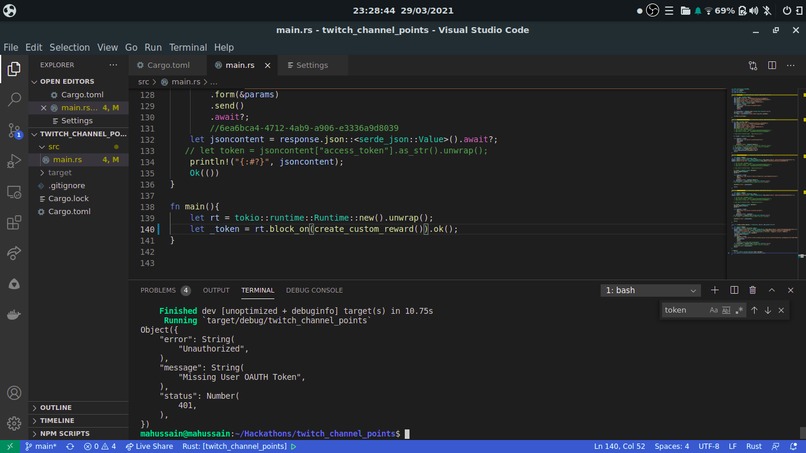
Task: Open the Search view in activity bar
Action: [14, 99]
